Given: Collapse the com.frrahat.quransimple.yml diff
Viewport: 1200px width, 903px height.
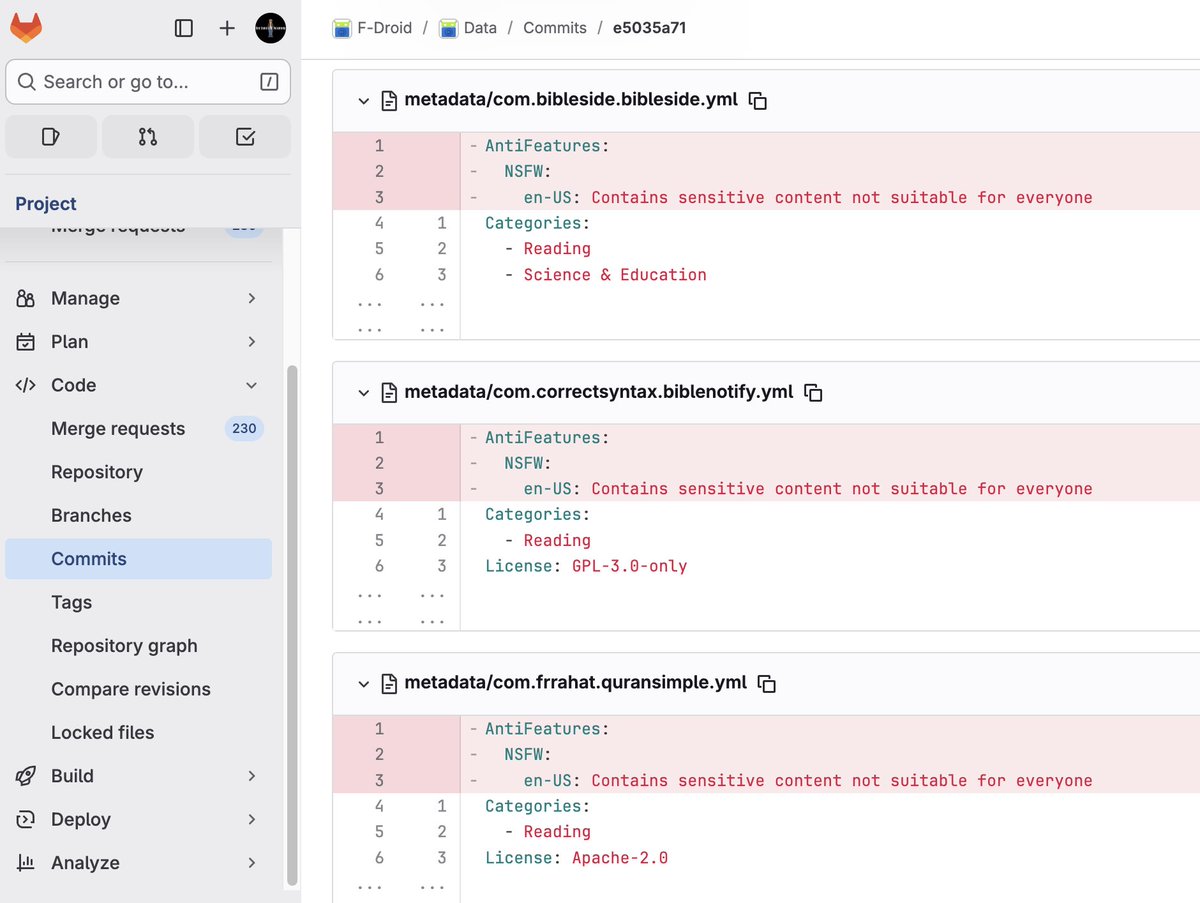Looking at the screenshot, I should pos(364,683).
